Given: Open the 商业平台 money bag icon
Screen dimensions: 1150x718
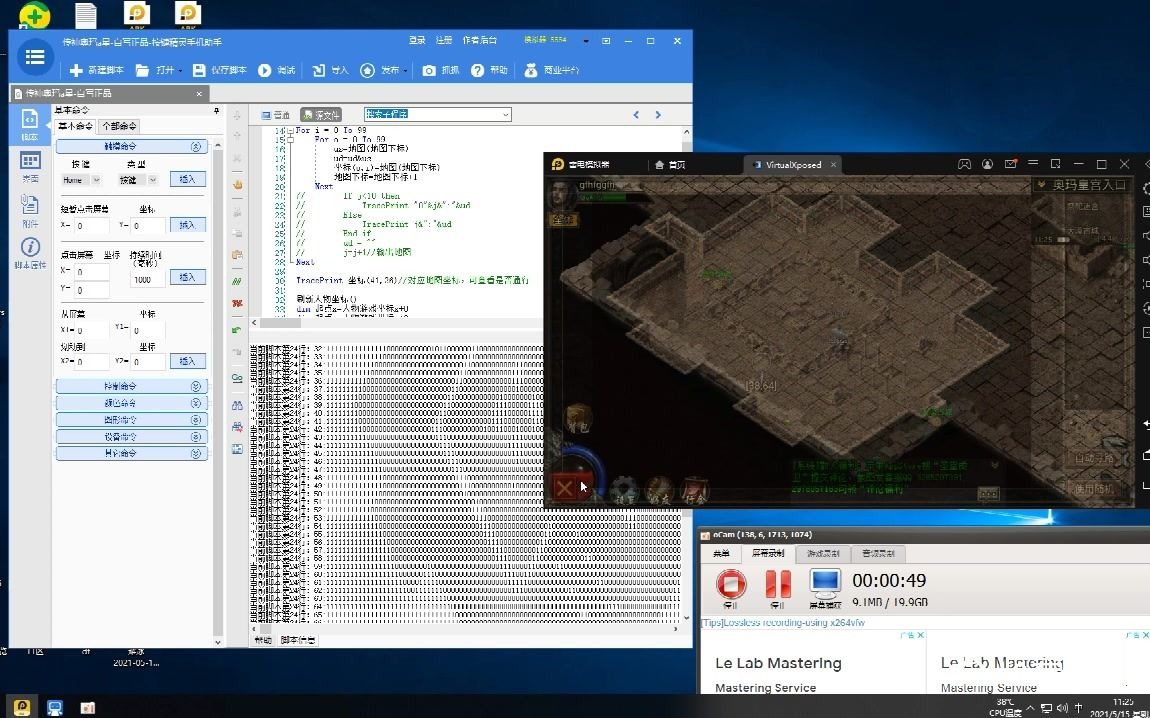Looking at the screenshot, I should 530,70.
